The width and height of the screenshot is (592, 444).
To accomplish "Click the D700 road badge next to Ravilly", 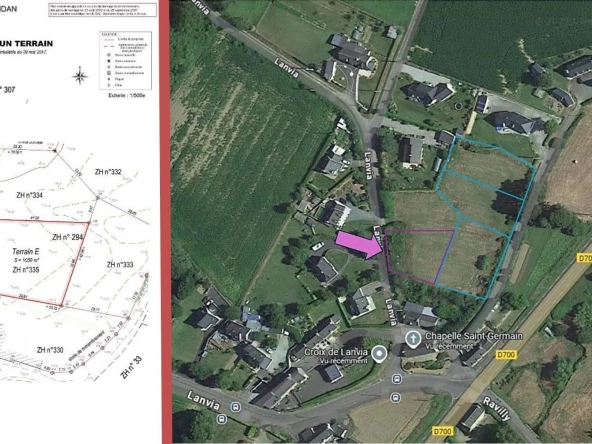I will point(443,431).
